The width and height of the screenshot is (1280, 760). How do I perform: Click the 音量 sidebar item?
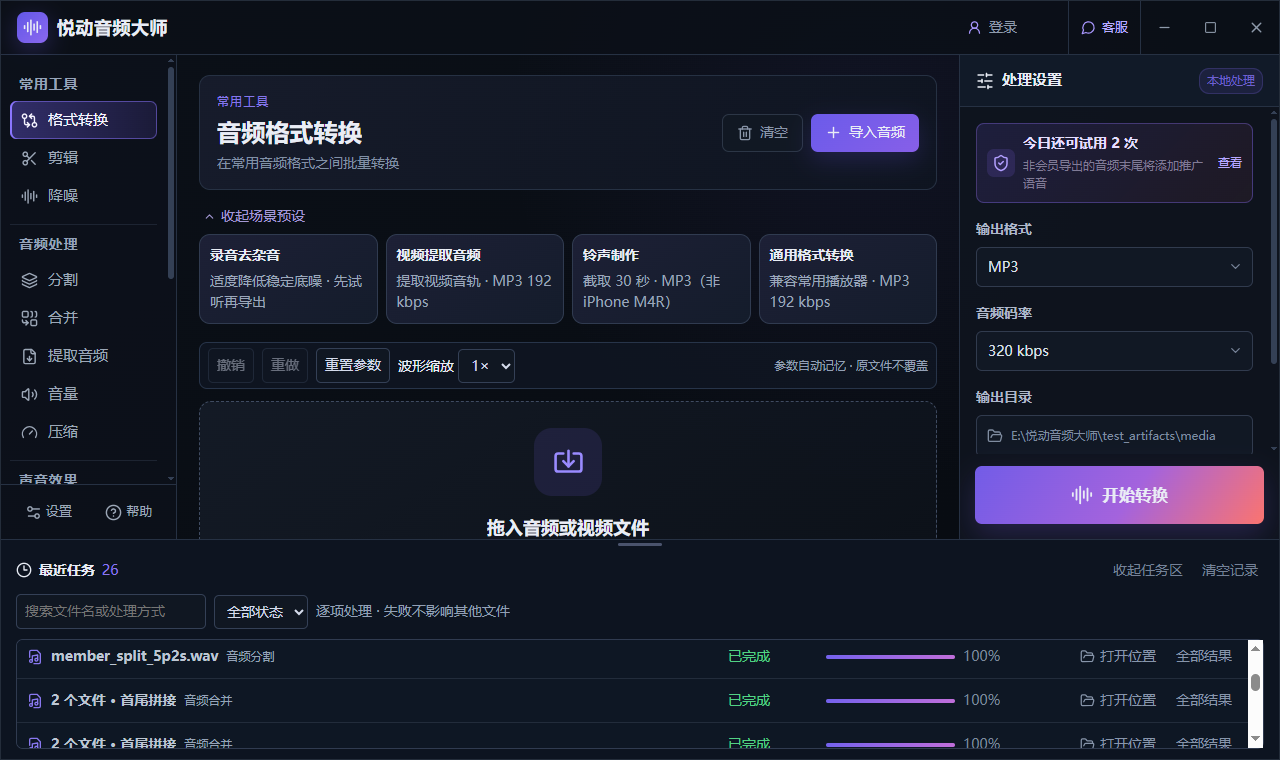coord(84,394)
